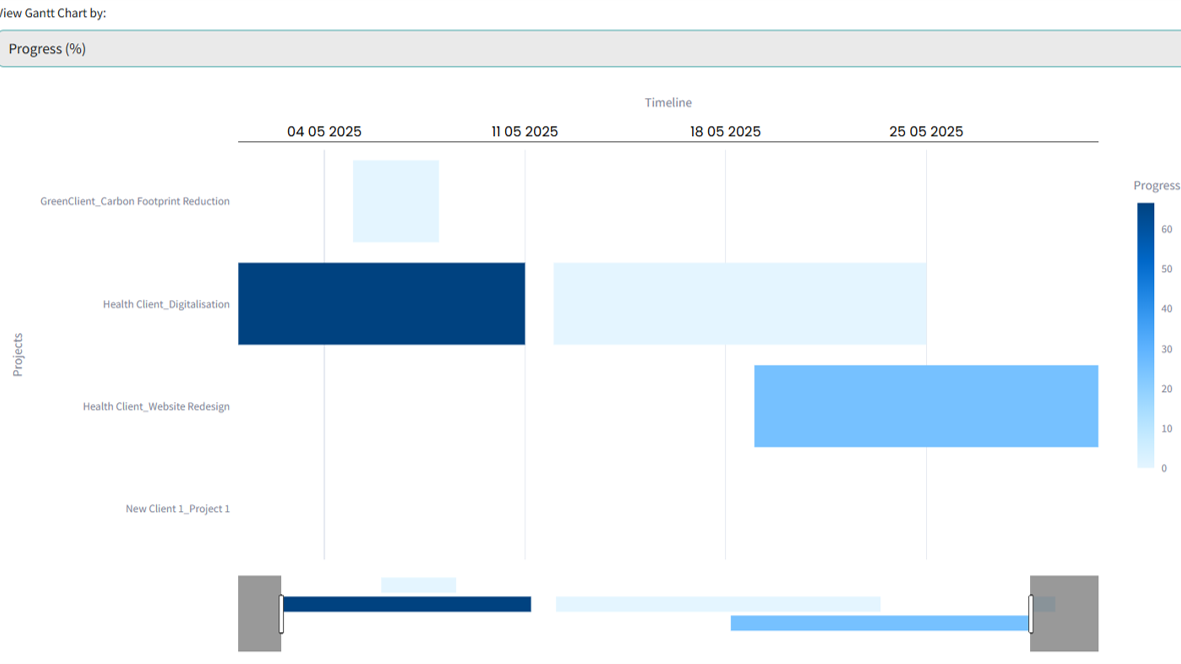1181x664 pixels.
Task: Click the 25 05 2025 date tick
Action: click(x=926, y=132)
